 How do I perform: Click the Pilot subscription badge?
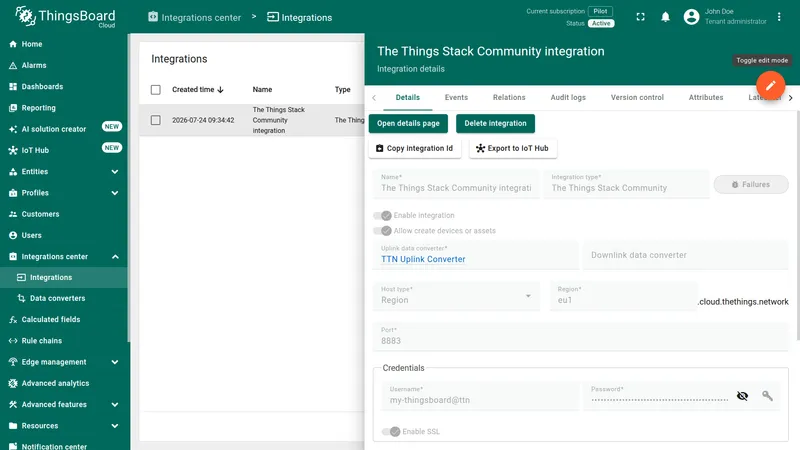pos(601,11)
